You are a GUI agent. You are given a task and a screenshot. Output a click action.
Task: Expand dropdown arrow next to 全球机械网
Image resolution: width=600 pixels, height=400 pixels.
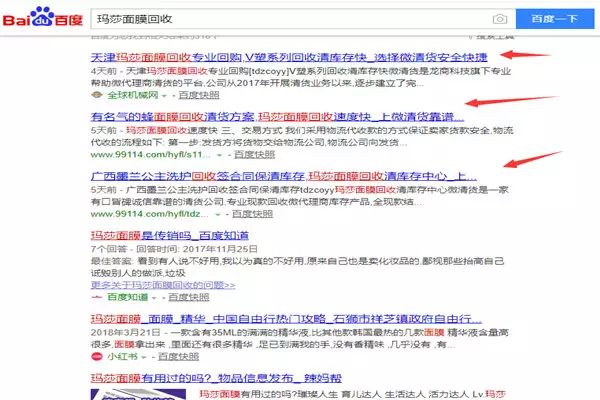point(165,96)
